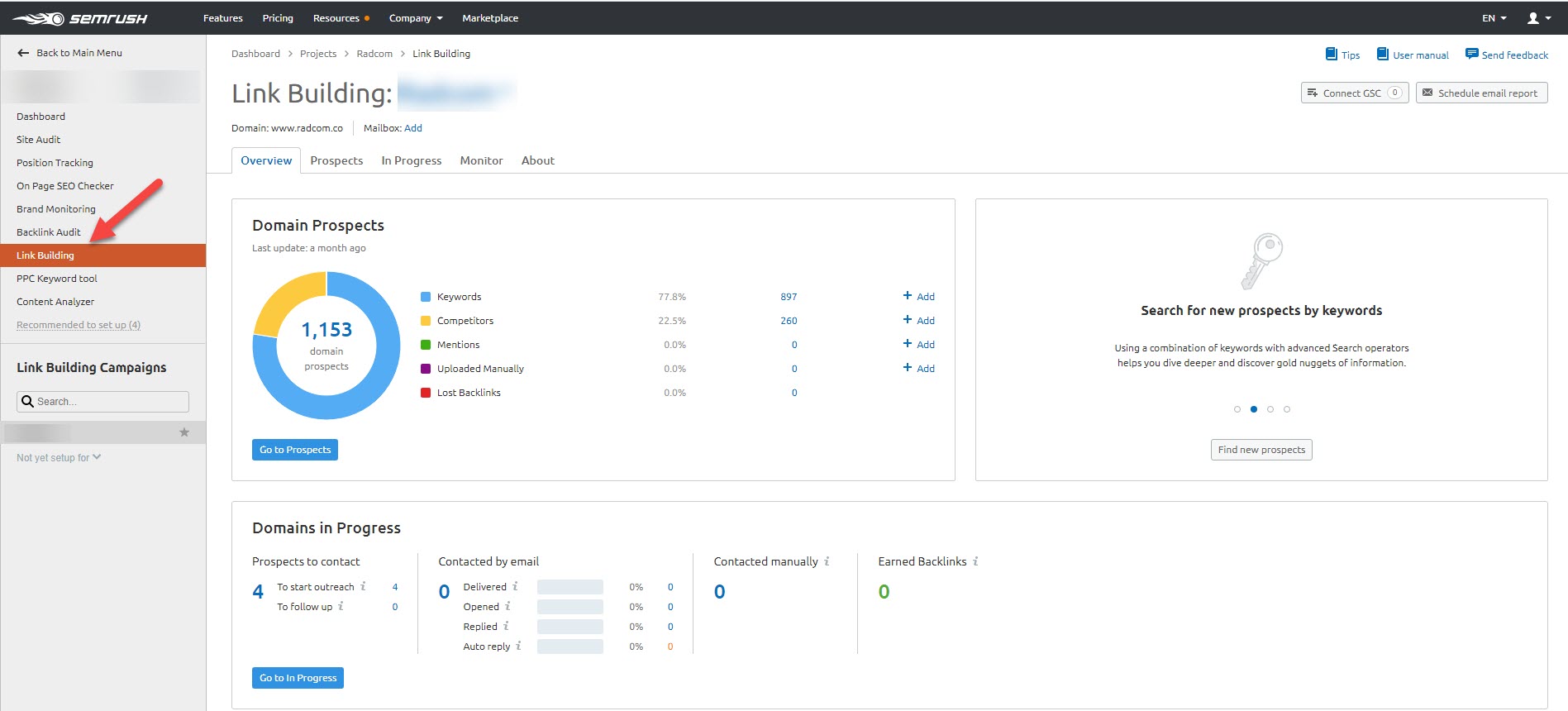
Task: Expand the EN language selector
Action: point(1494,18)
